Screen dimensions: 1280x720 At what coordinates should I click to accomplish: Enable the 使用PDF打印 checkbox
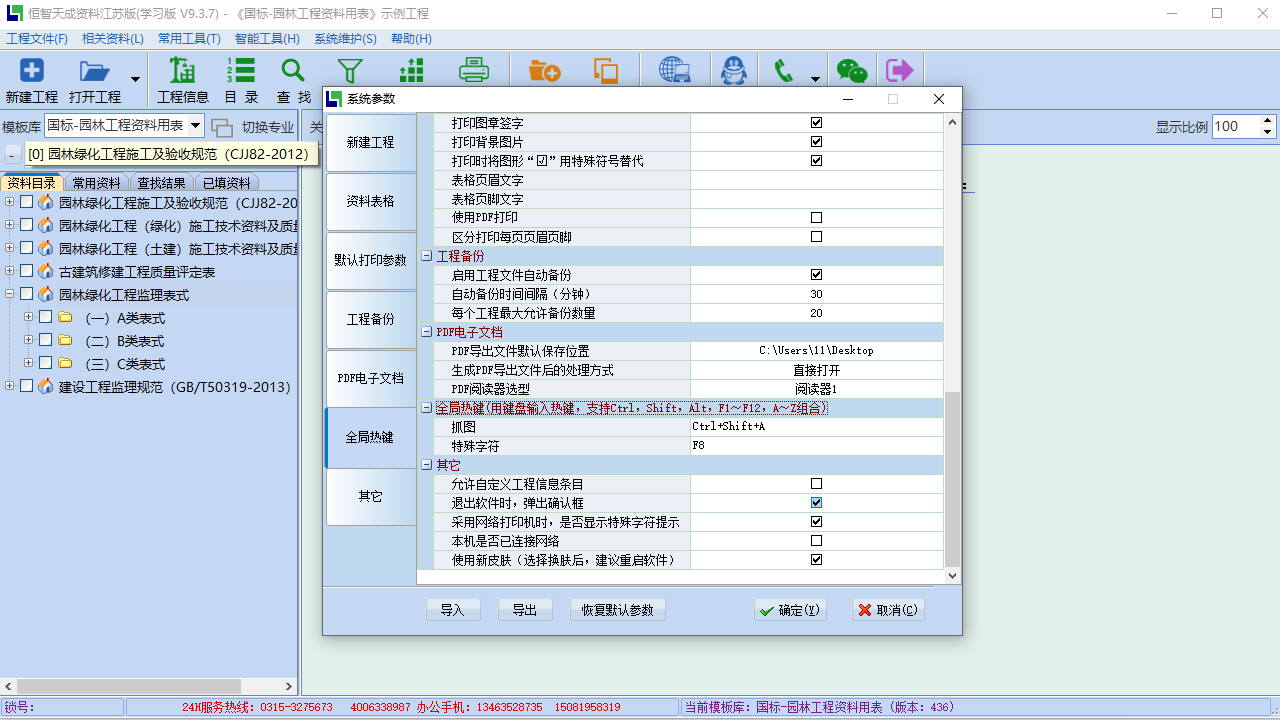(x=816, y=218)
